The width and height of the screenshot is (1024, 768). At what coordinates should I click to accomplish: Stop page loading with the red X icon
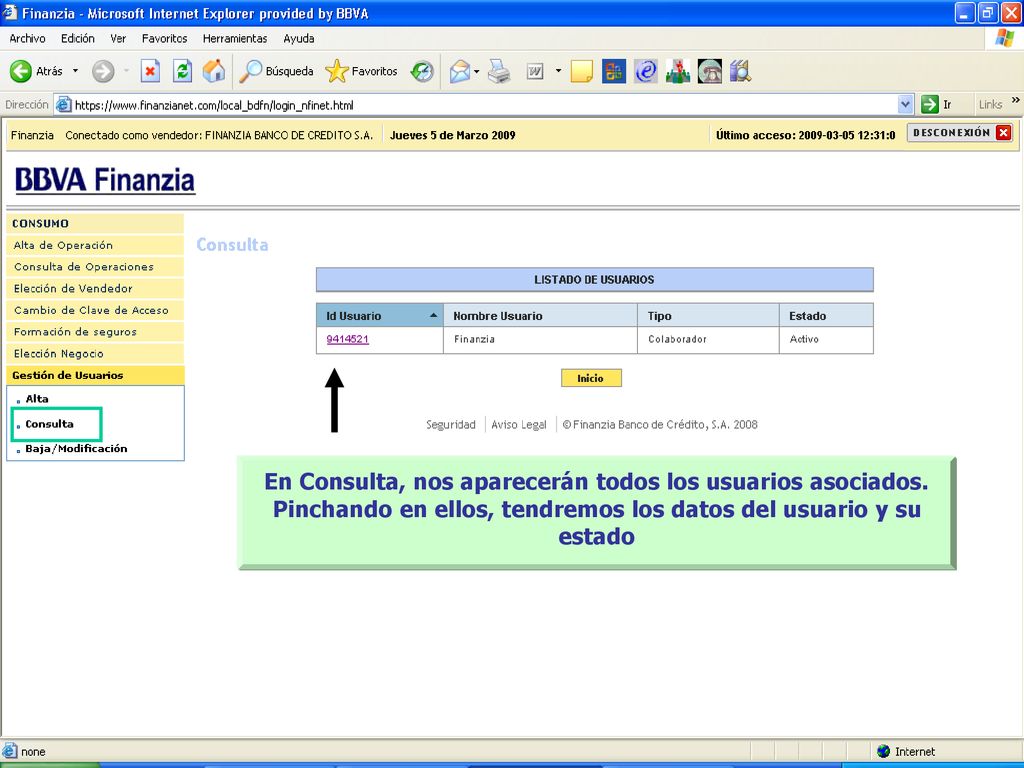point(150,71)
